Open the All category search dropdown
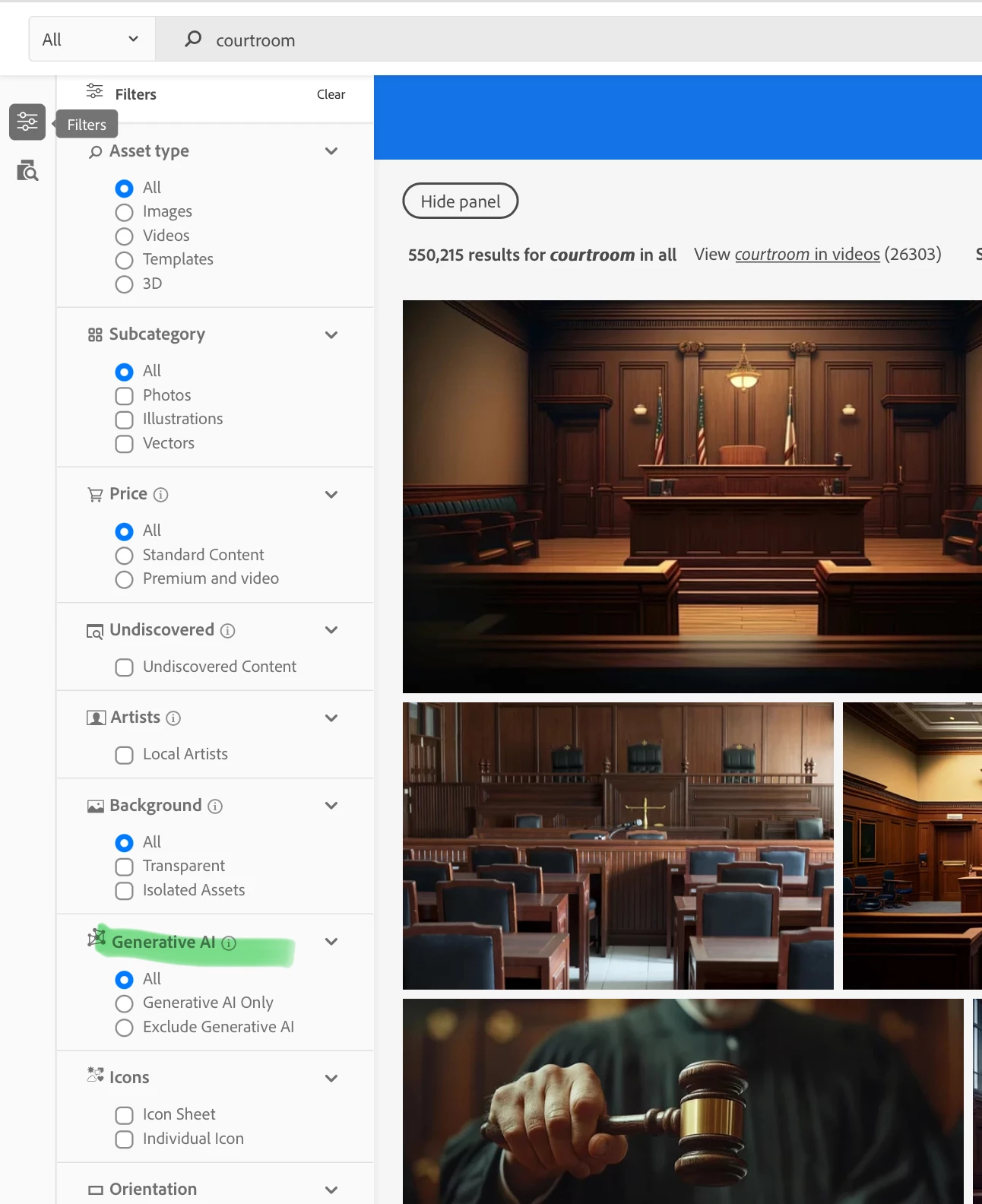 coord(92,40)
